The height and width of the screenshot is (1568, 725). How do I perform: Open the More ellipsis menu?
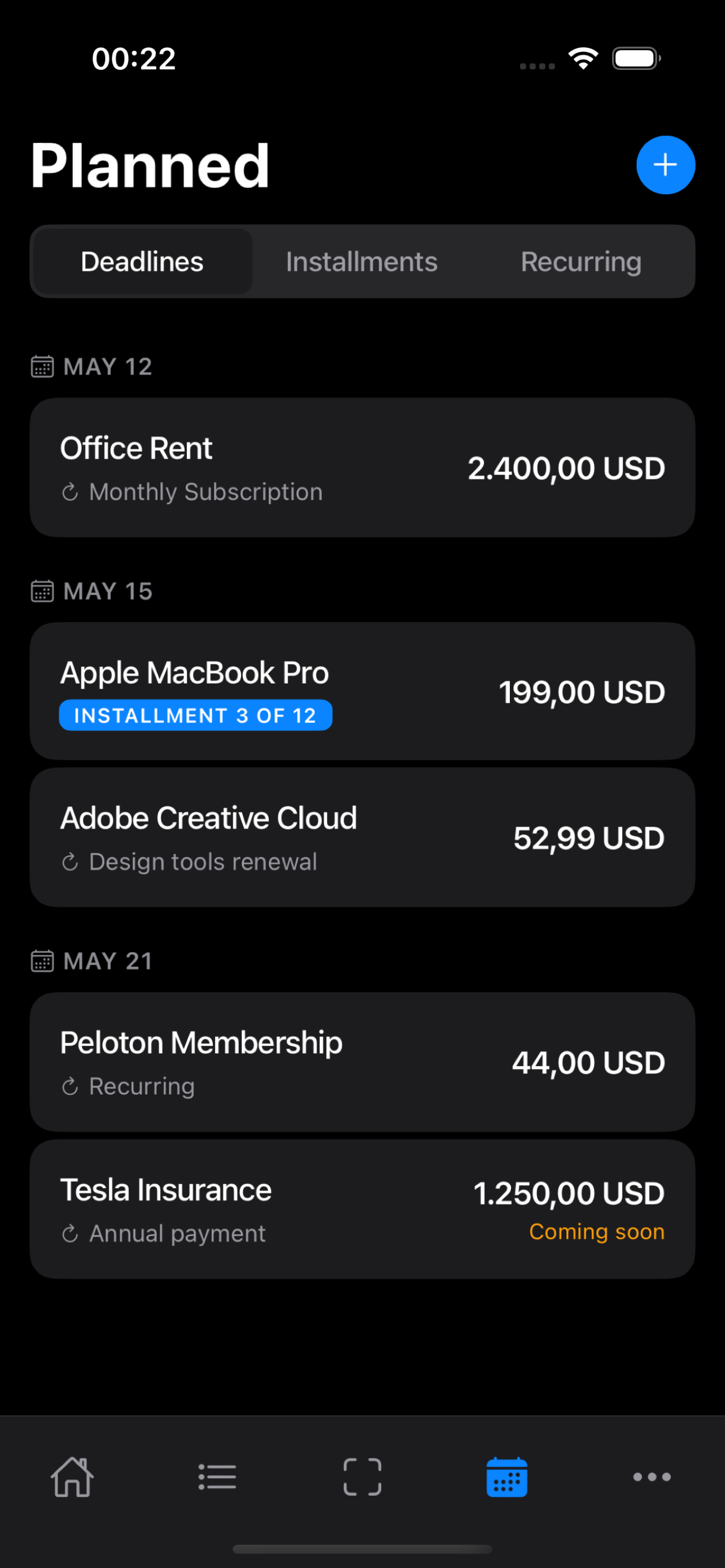(652, 1477)
